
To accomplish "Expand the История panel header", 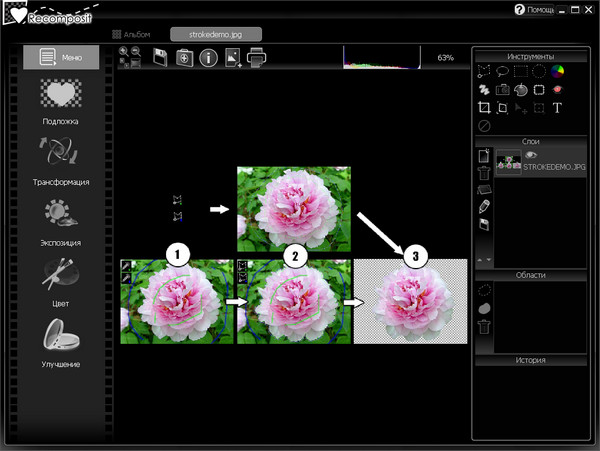I will (x=529, y=360).
